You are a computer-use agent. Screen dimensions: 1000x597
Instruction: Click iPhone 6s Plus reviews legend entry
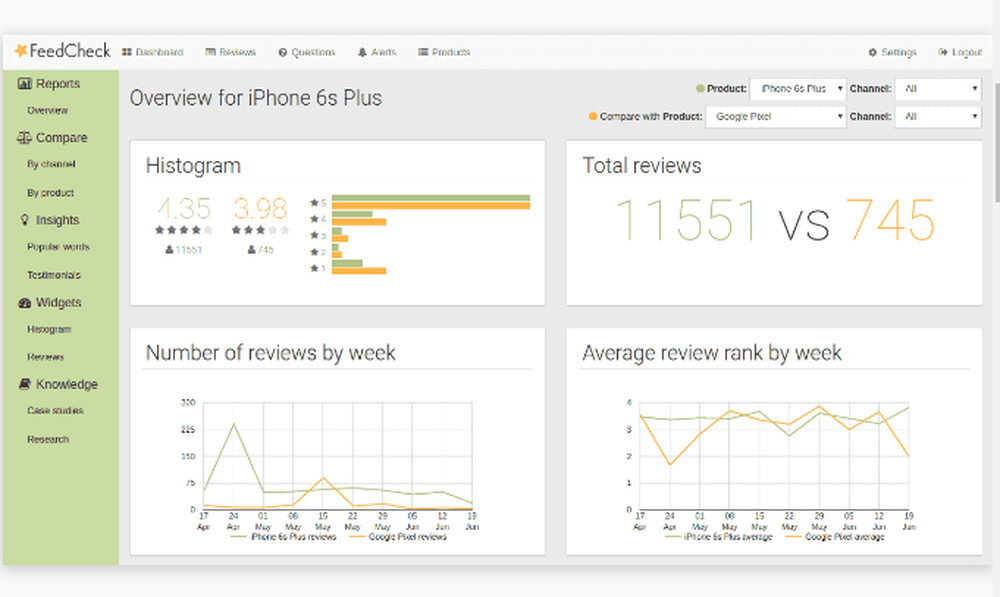pos(283,537)
